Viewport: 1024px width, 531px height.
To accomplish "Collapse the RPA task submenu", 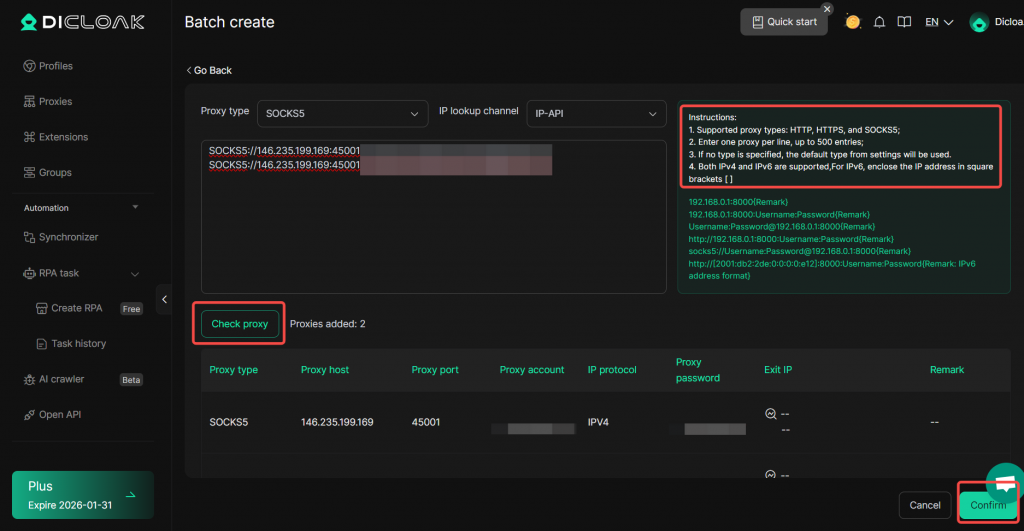I will 135,273.
